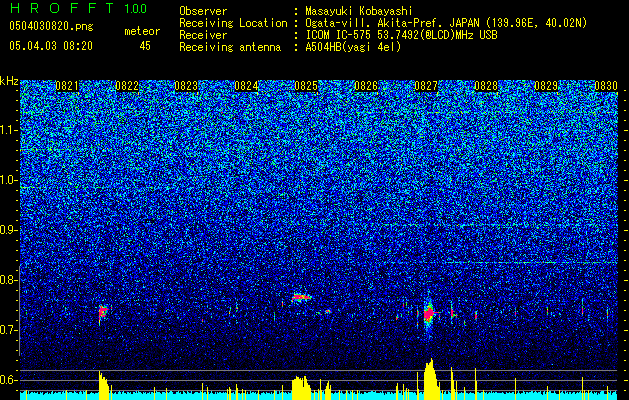This screenshot has width=629, height=400.
Task: Click the Receiving Location label
Action: (x=233, y=23)
